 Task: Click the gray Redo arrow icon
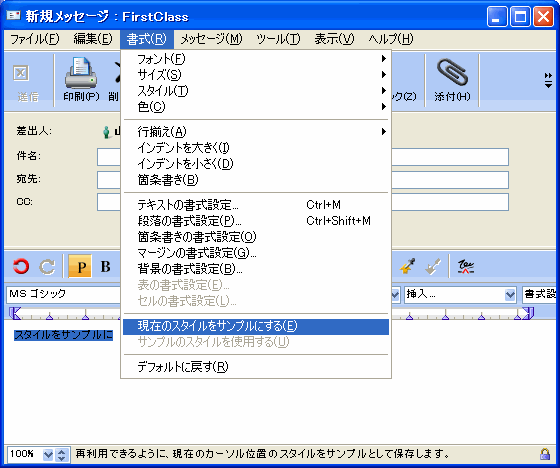pyautogui.click(x=47, y=267)
